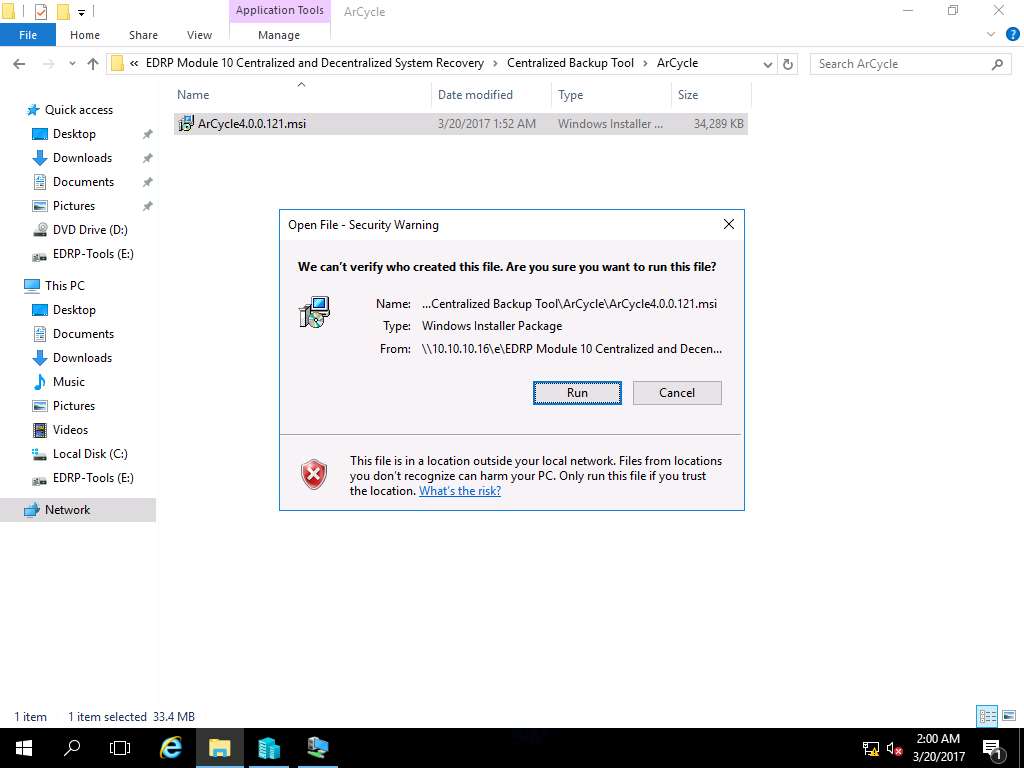Screen dimensions: 1024x768
Task: Open EDRP-Tools (E:) under Quick access
Action: 93,254
